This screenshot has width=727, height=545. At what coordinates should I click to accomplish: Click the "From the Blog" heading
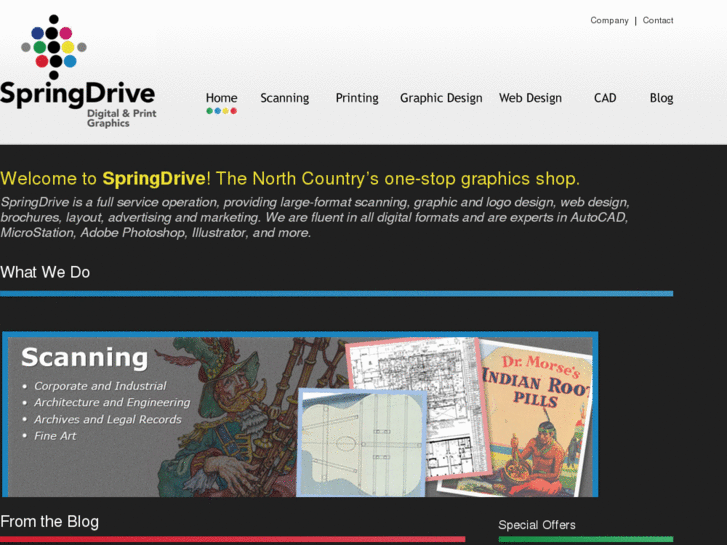point(49,522)
